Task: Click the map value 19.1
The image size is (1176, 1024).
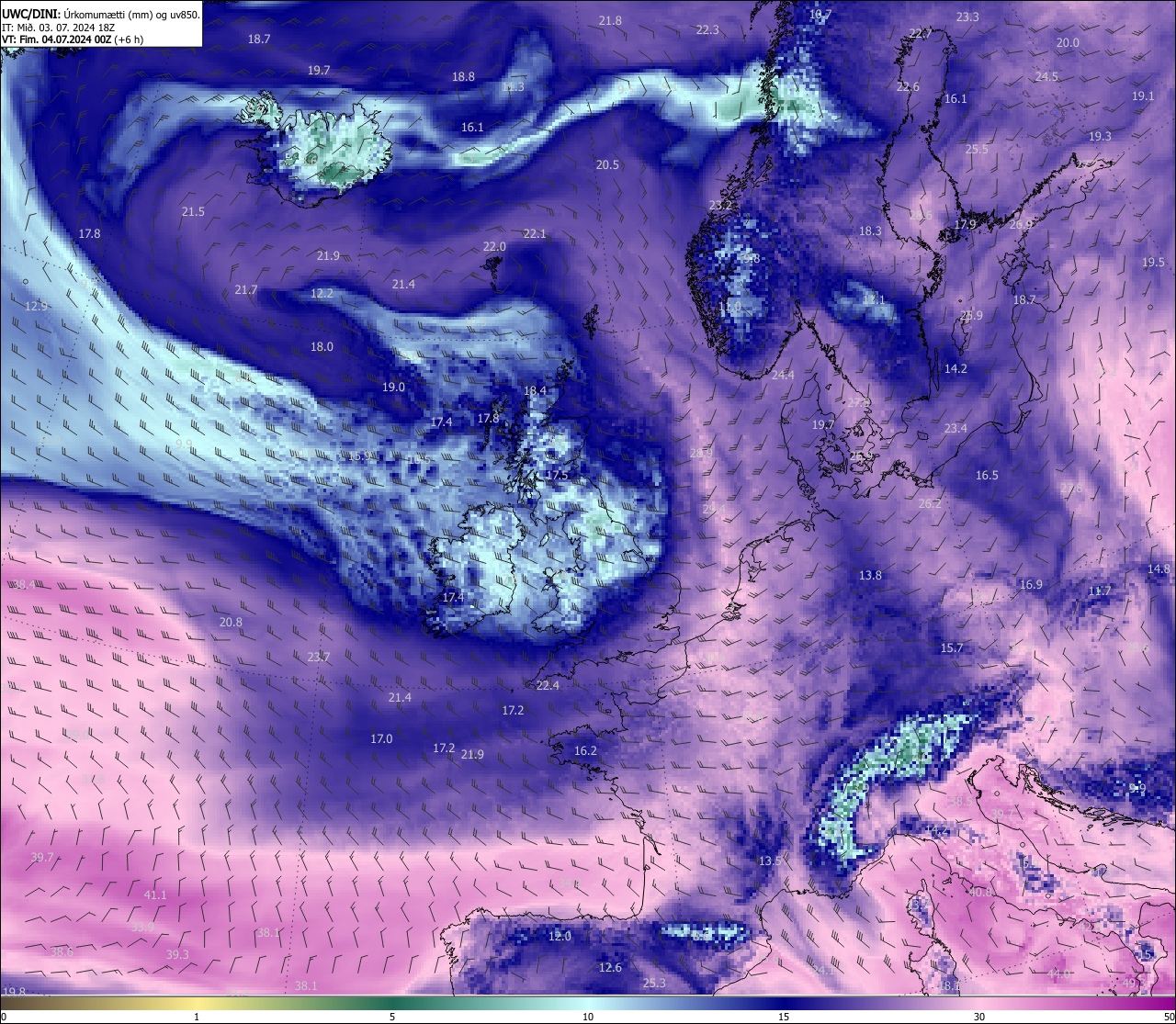Action: click(x=1143, y=96)
